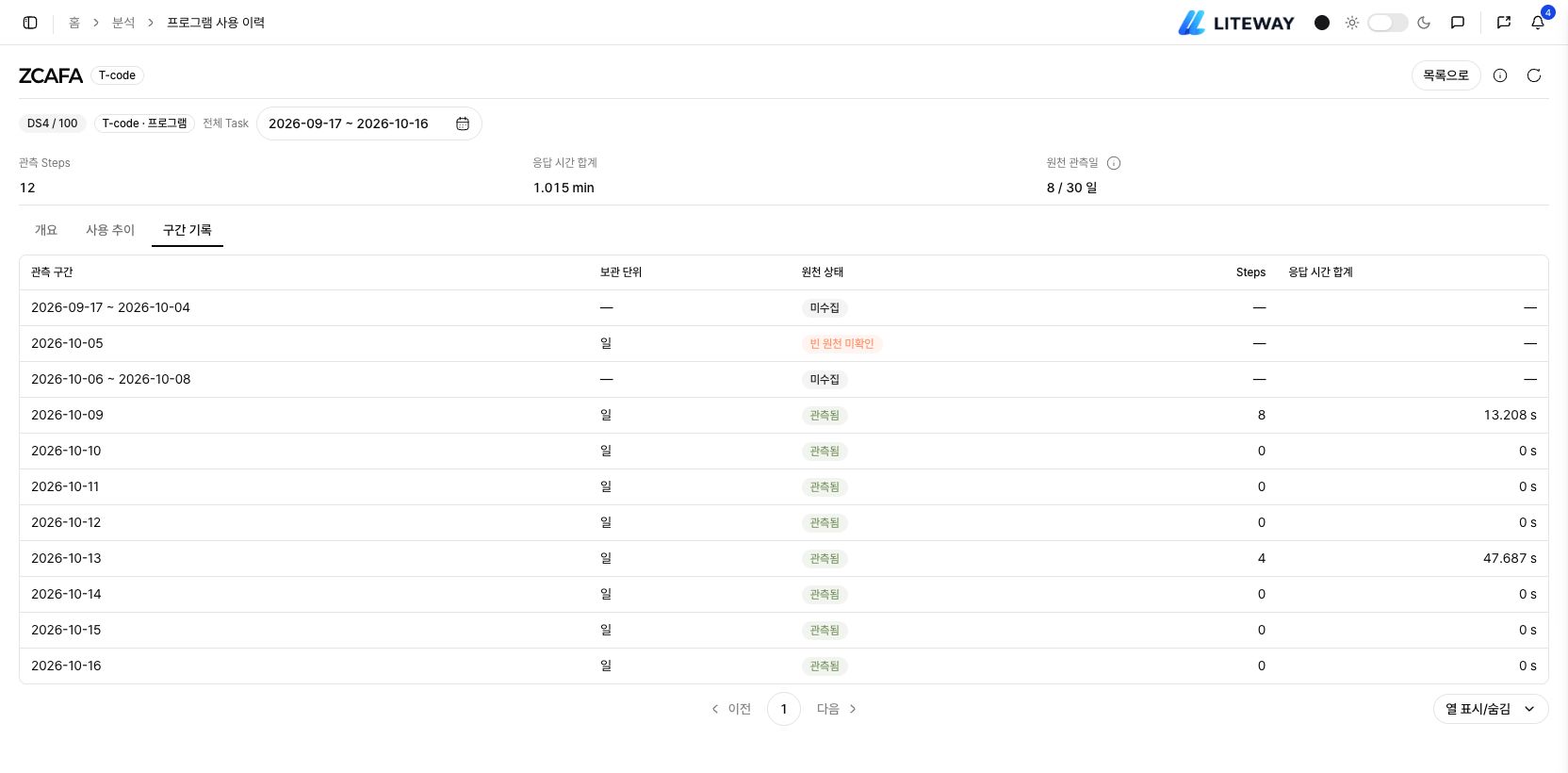Go to 분석 in breadcrumb
The height and width of the screenshot is (773, 1568).
(123, 23)
